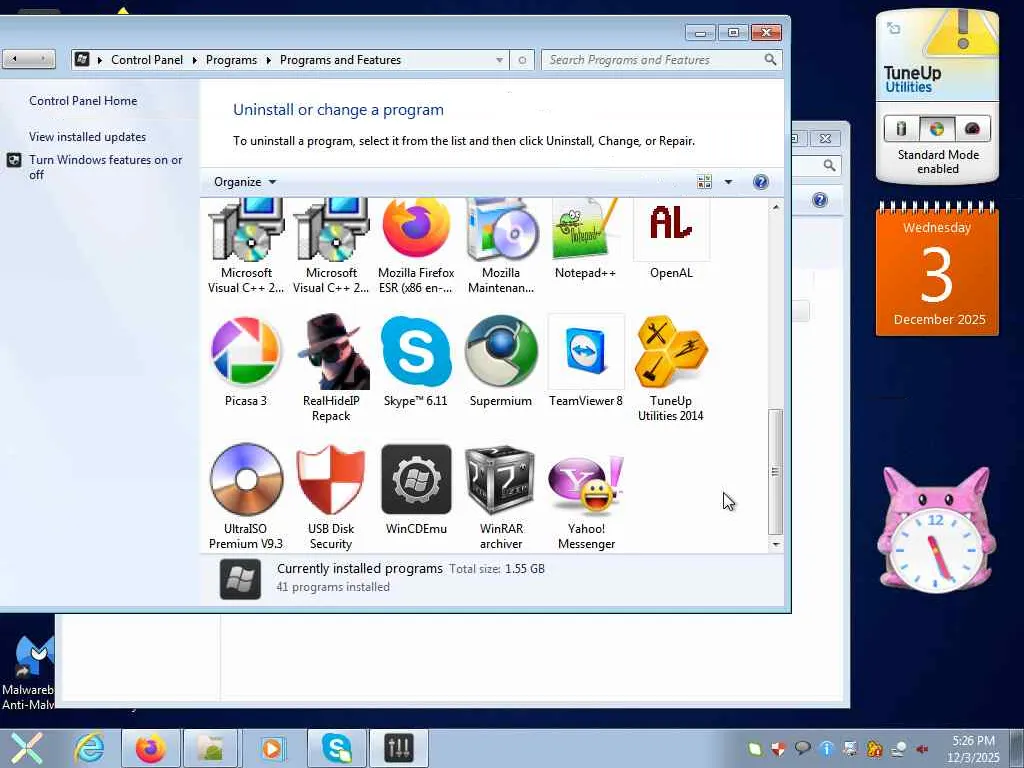Select UltraISO Premium V9.3 icon
This screenshot has width=1024, height=768.
(246, 496)
